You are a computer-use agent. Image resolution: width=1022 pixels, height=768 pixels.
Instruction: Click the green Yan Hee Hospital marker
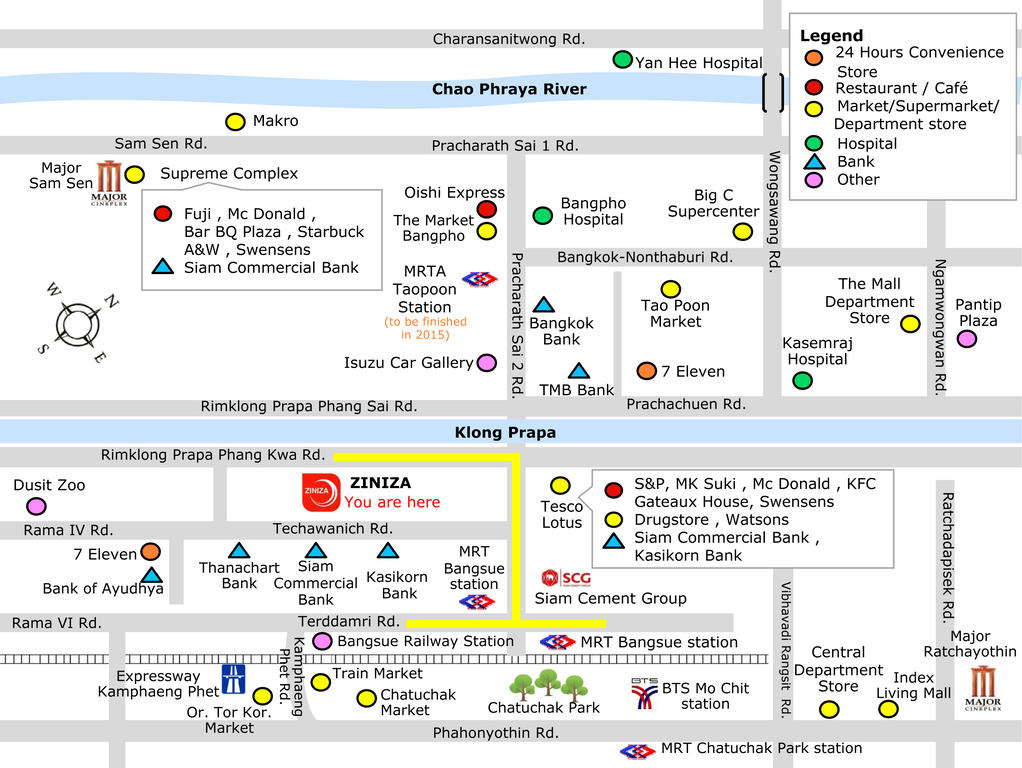[x=622, y=60]
